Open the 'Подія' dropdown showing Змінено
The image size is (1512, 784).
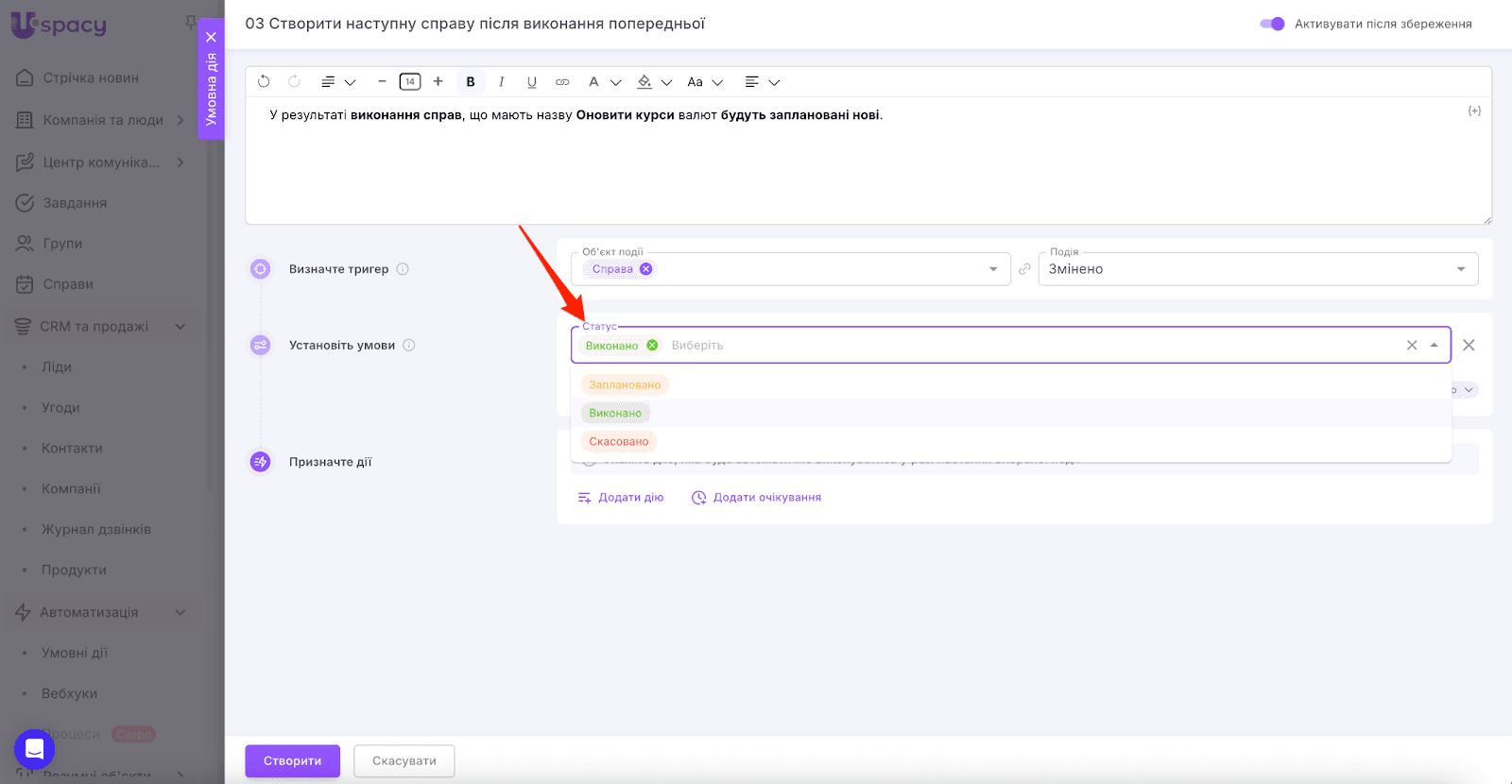tap(1257, 269)
